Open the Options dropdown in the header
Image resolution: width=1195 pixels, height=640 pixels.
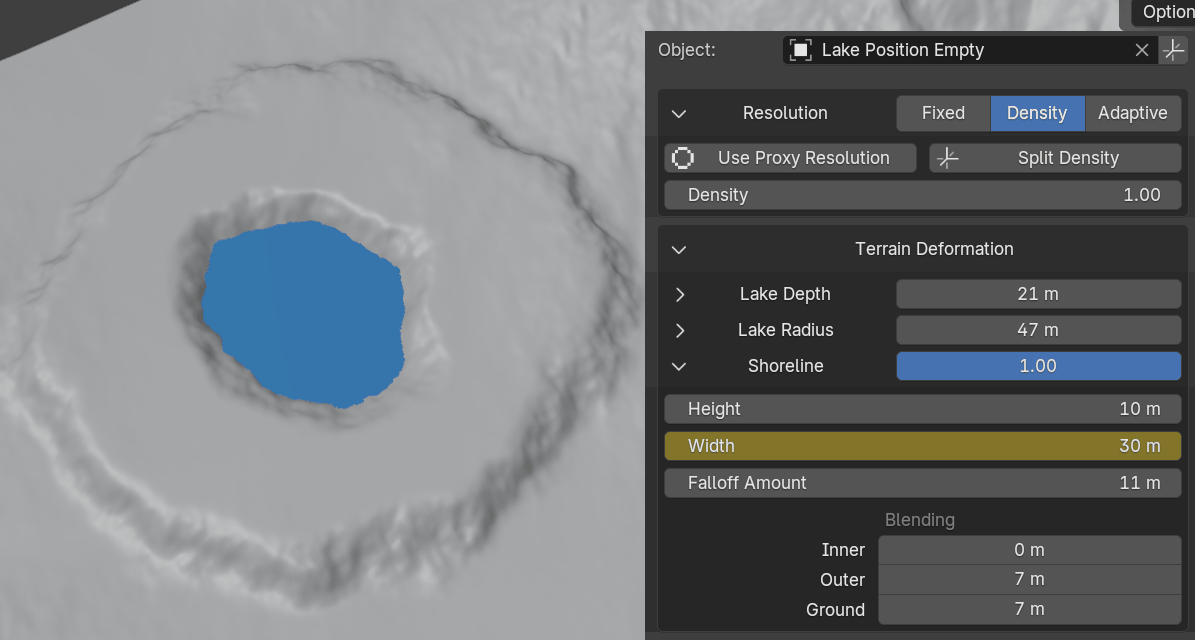[x=1165, y=12]
